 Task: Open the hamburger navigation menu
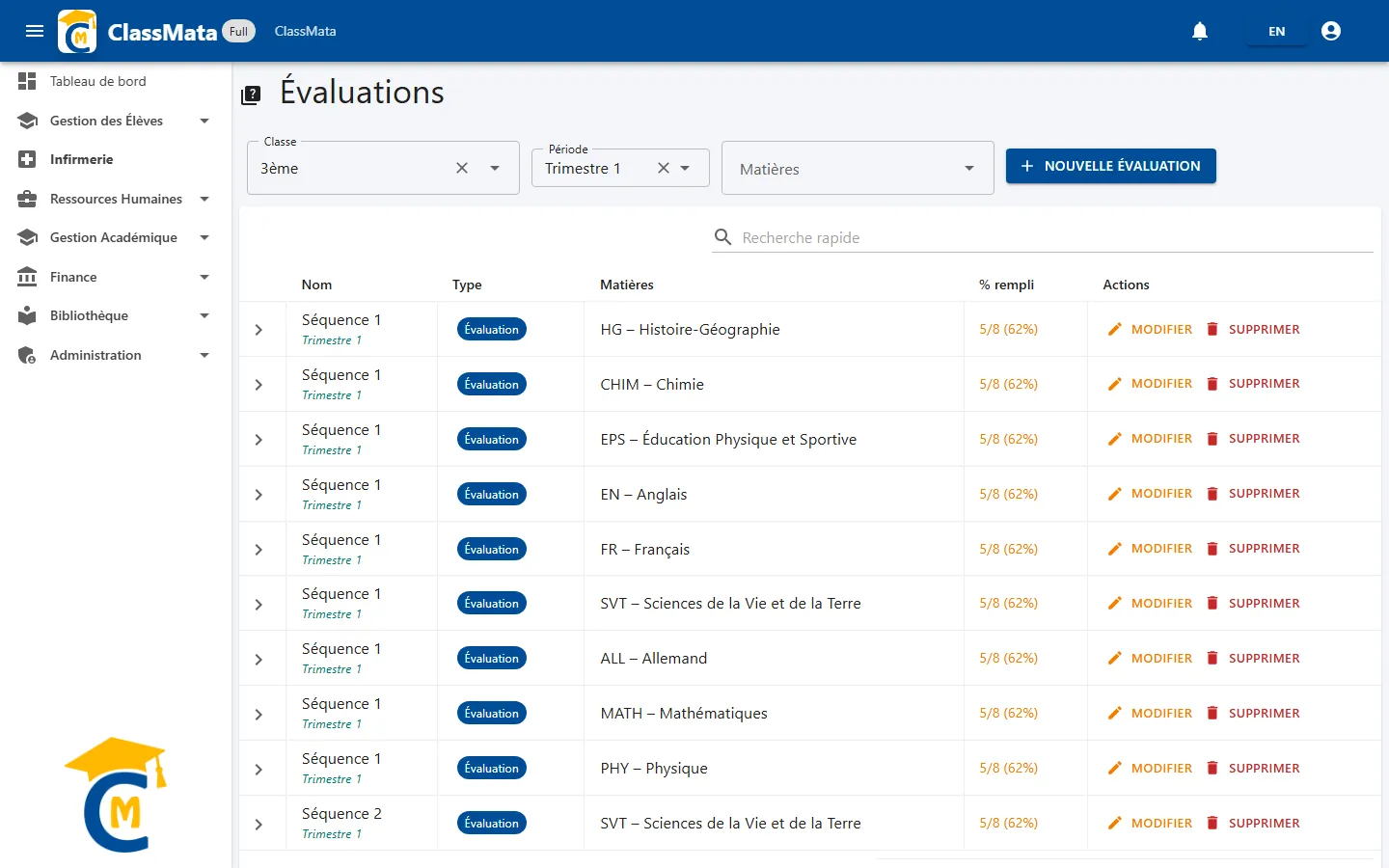[x=35, y=31]
